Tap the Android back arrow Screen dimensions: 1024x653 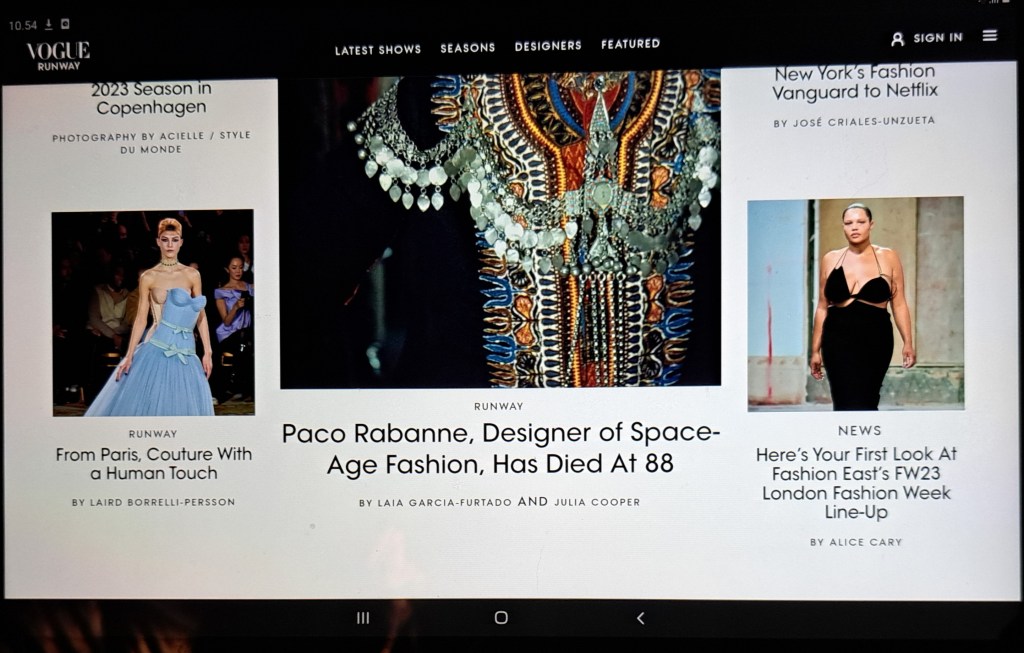click(640, 618)
